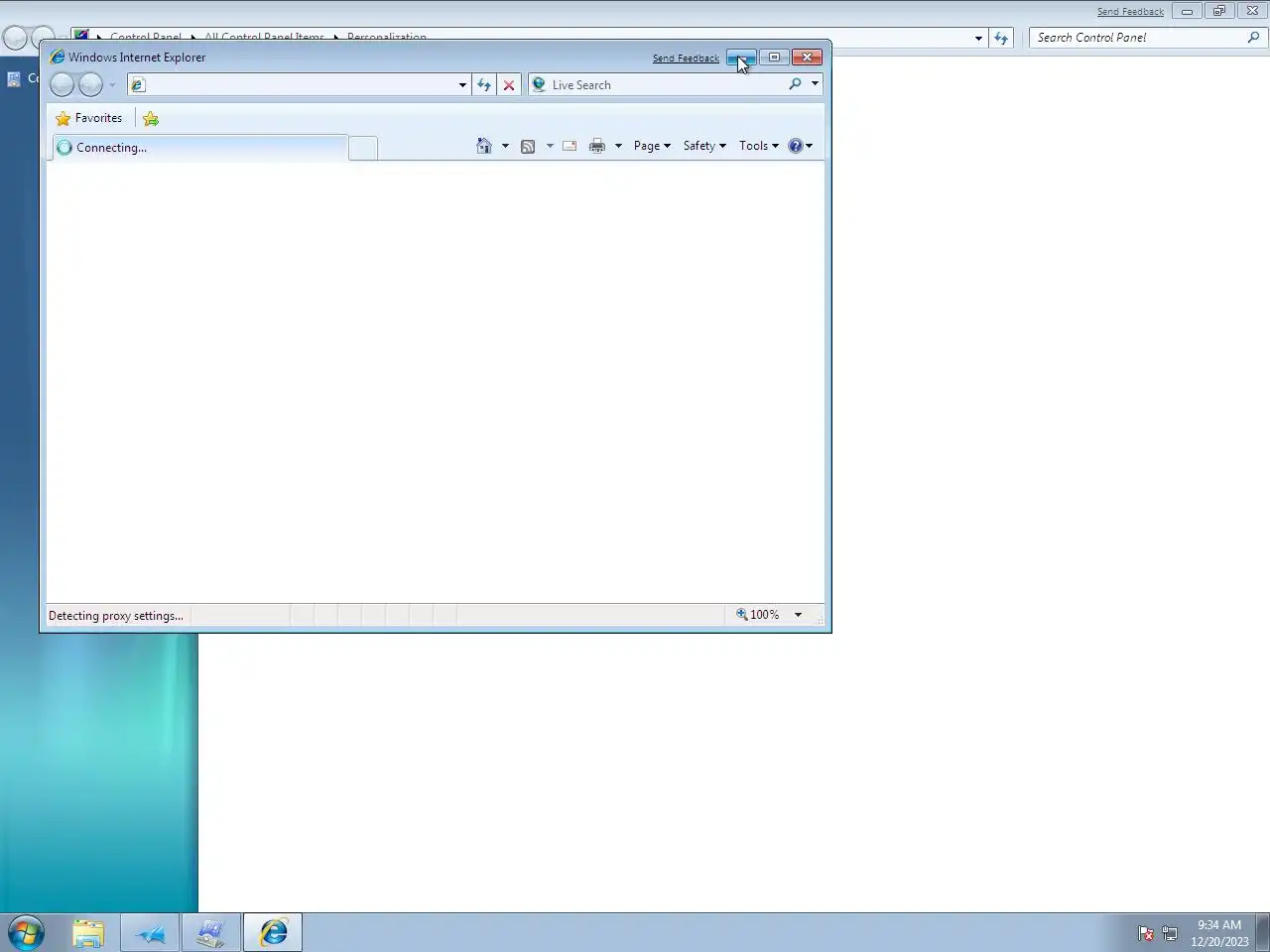Click the Read Mail envelope icon
Screen dimensions: 1270x952
point(570,146)
